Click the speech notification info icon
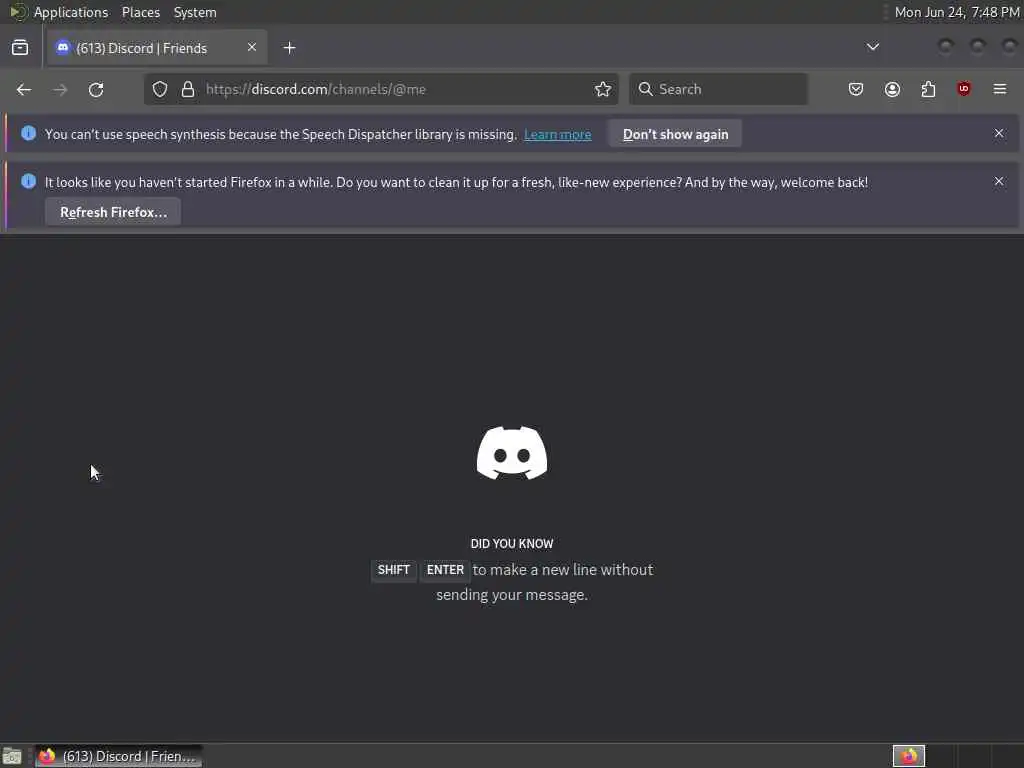1024x768 pixels. pyautogui.click(x=29, y=133)
